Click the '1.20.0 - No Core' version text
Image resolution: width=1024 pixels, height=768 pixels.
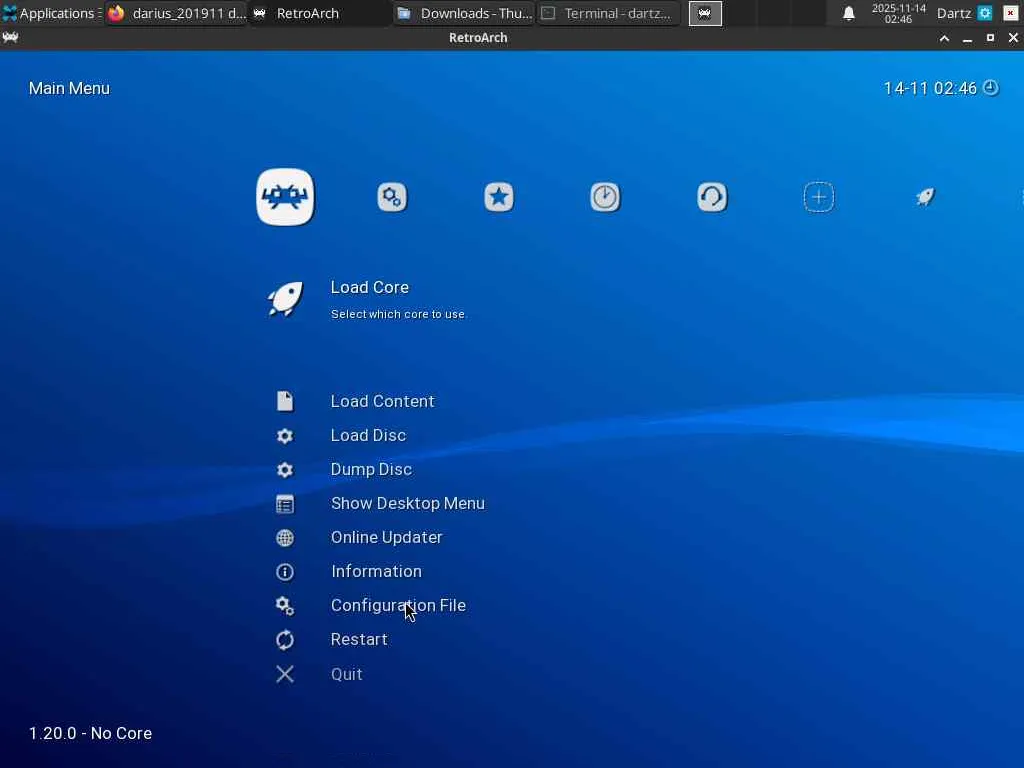pyautogui.click(x=90, y=733)
